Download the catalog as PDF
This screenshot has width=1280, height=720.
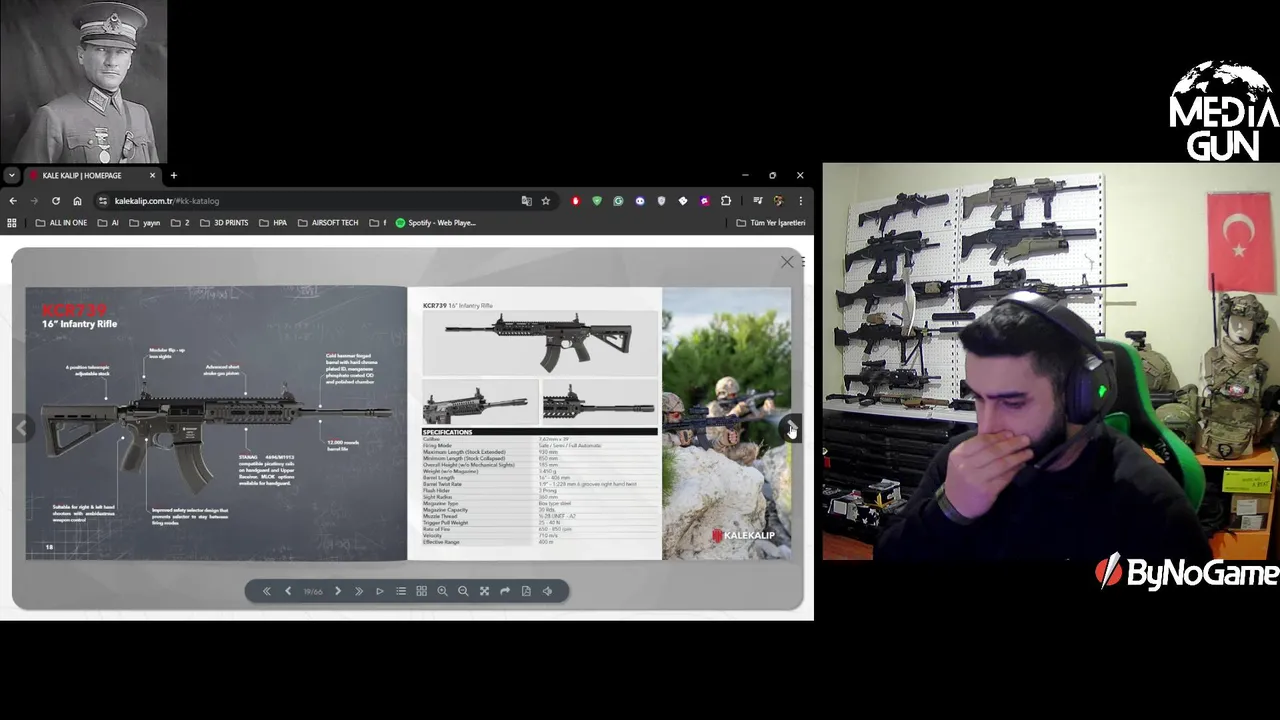point(526,591)
